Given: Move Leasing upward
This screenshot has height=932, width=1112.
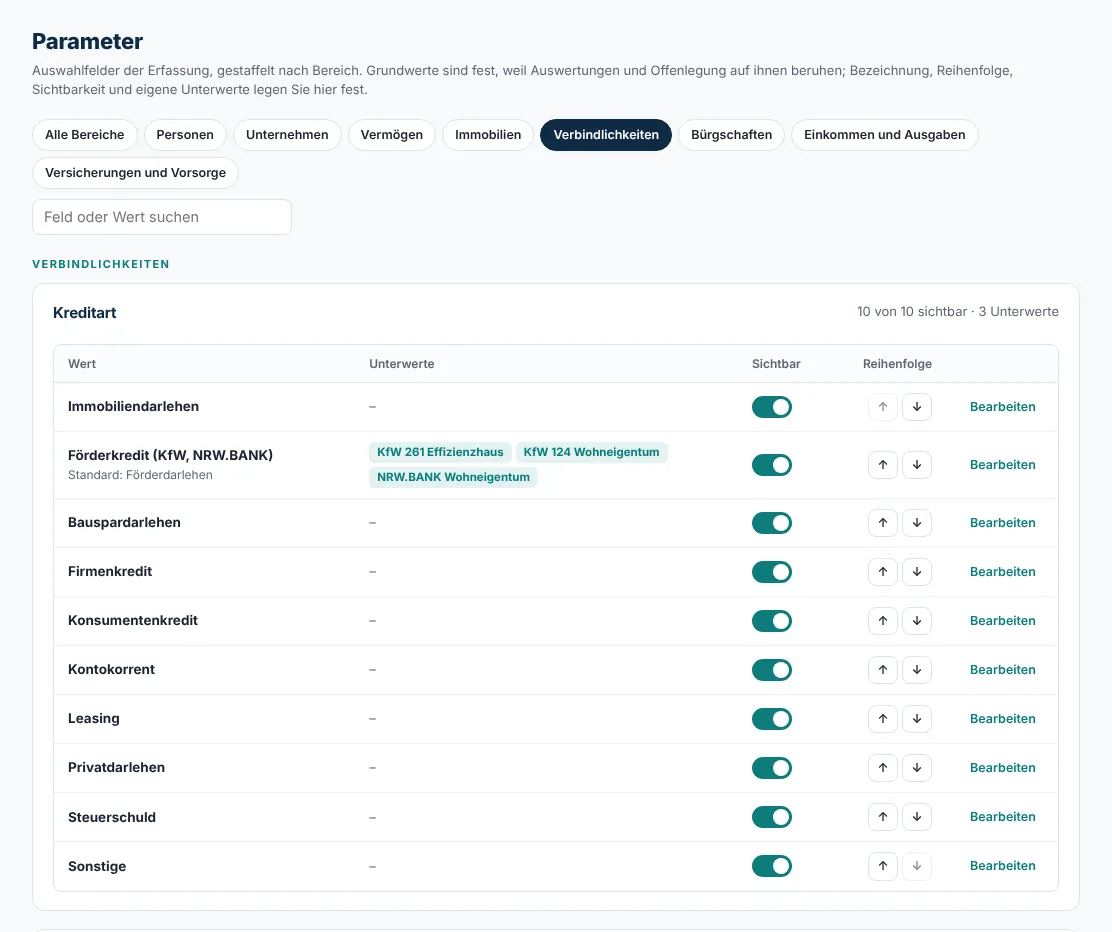Looking at the screenshot, I should [x=883, y=719].
